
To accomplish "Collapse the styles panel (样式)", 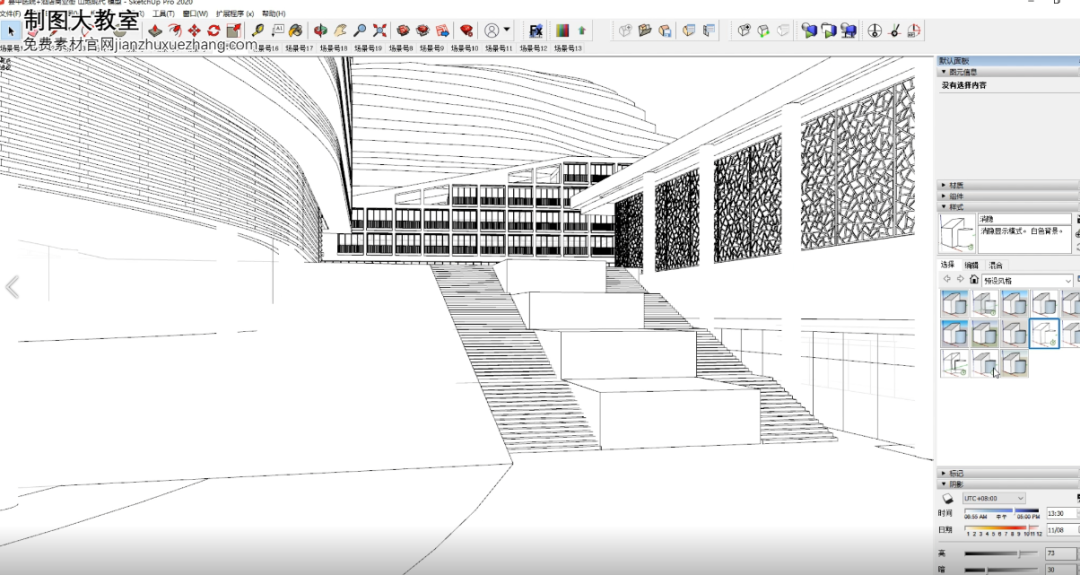I will click(1007, 207).
